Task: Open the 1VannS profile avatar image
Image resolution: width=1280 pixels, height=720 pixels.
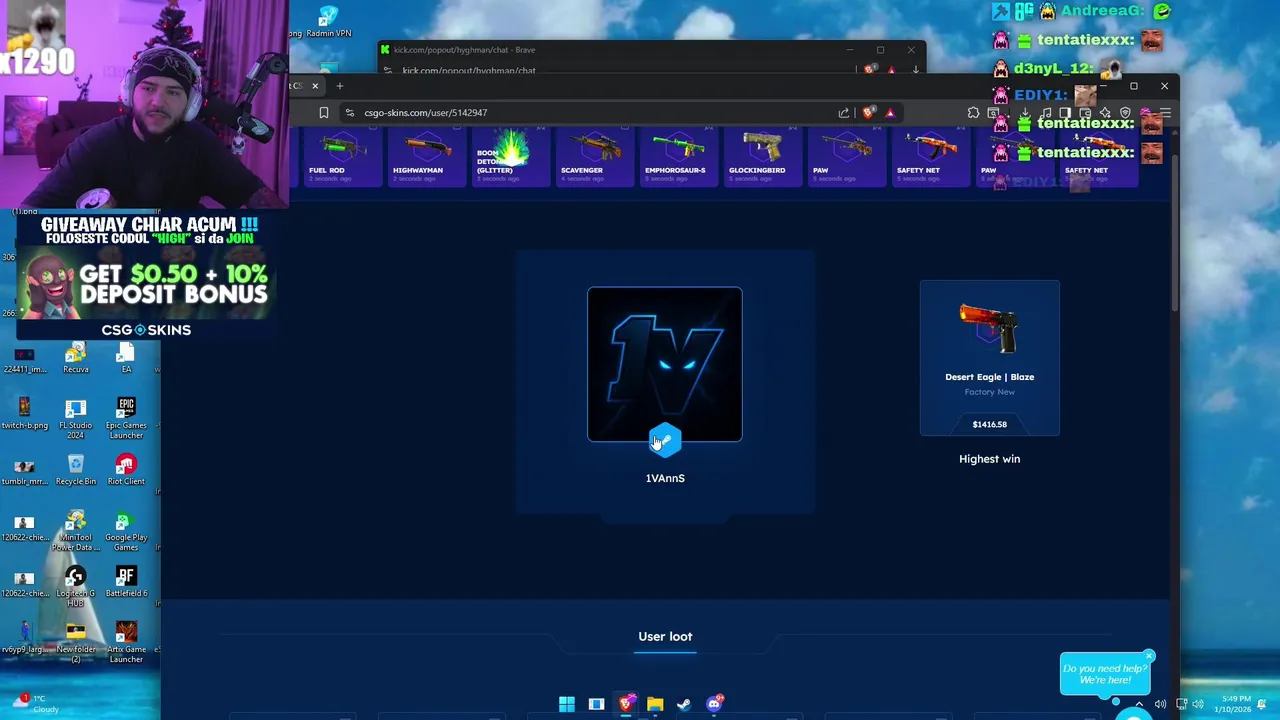Action: [x=665, y=364]
